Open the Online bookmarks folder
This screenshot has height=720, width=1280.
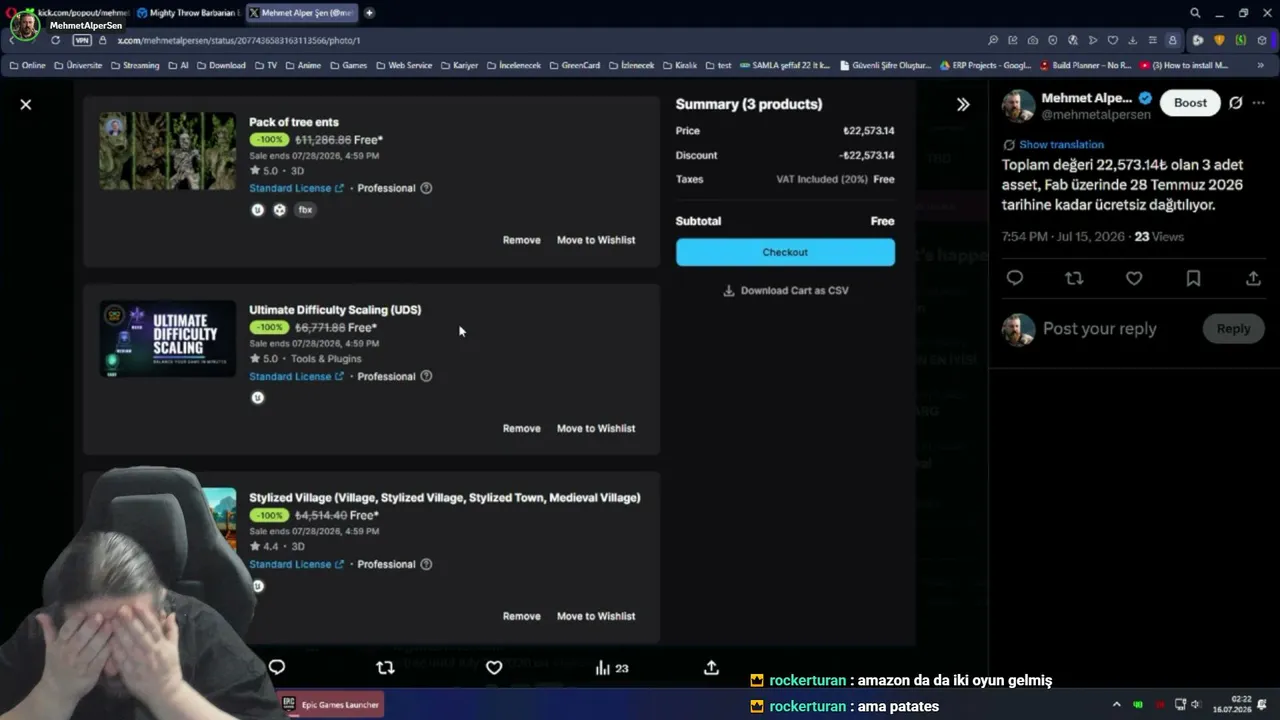(27, 65)
